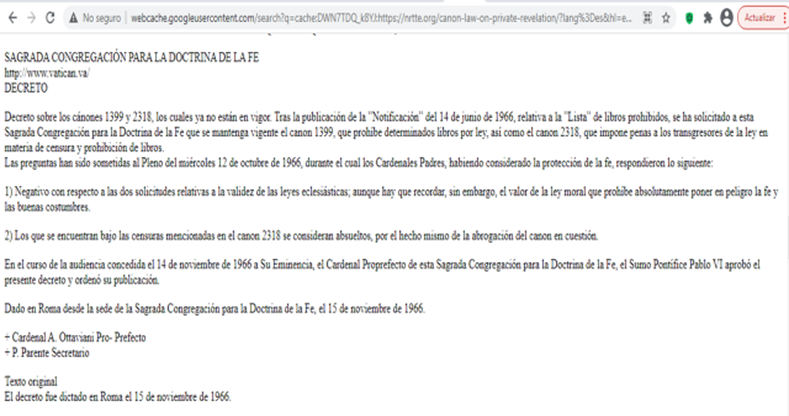789x416 pixels.
Task: Click the "P. Parente Secretario" signature line
Action: (50, 353)
